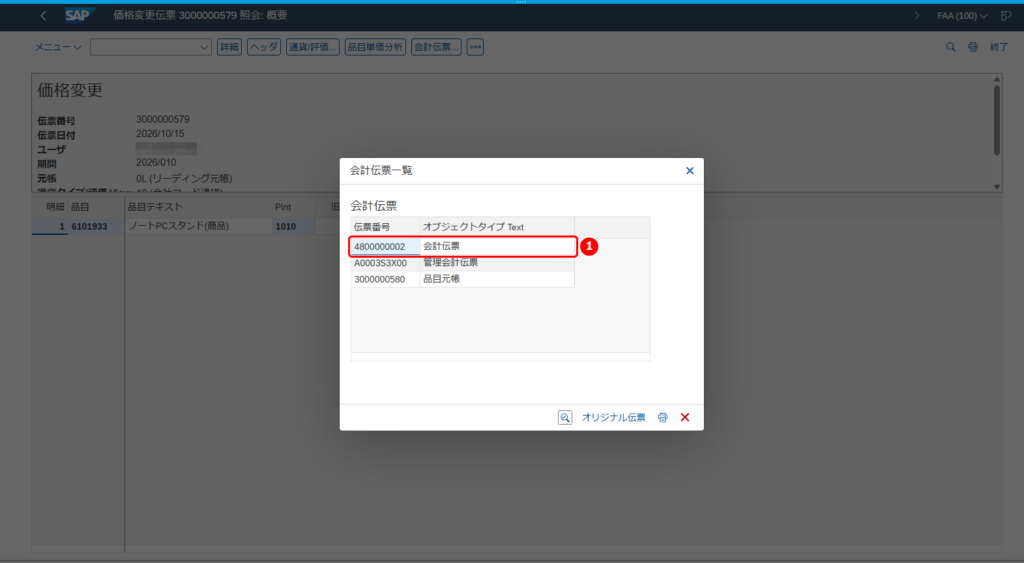Click the search magnifier icon in toolbar
Screen dimensions: 1024x563
tap(951, 47)
